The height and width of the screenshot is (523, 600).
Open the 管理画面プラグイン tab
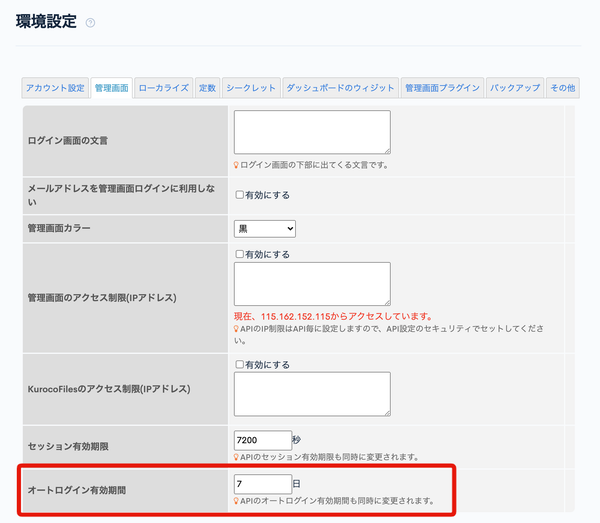(x=442, y=88)
